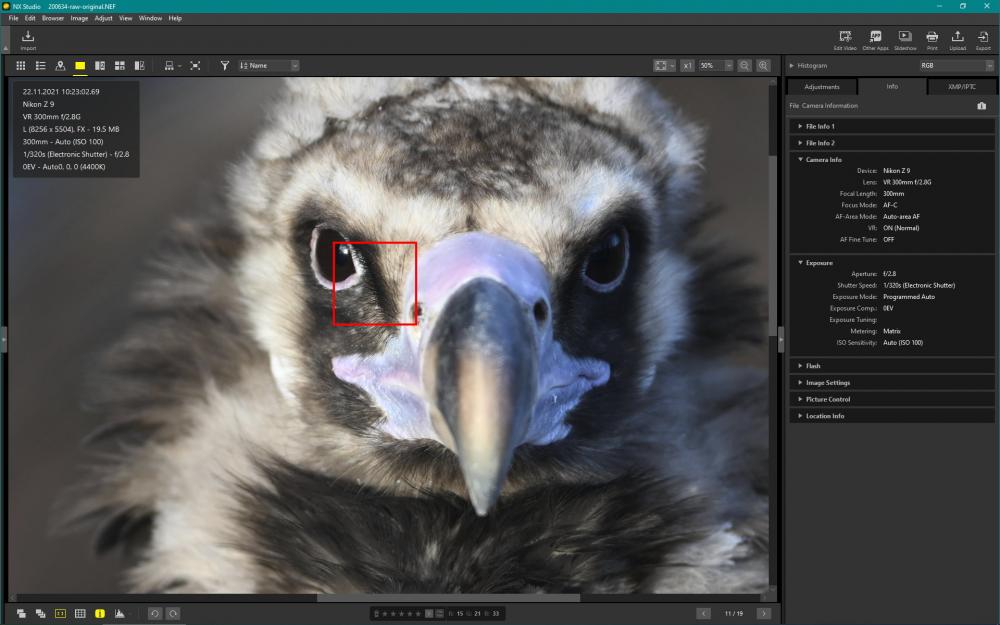Open the filter funnel tool

(x=224, y=66)
